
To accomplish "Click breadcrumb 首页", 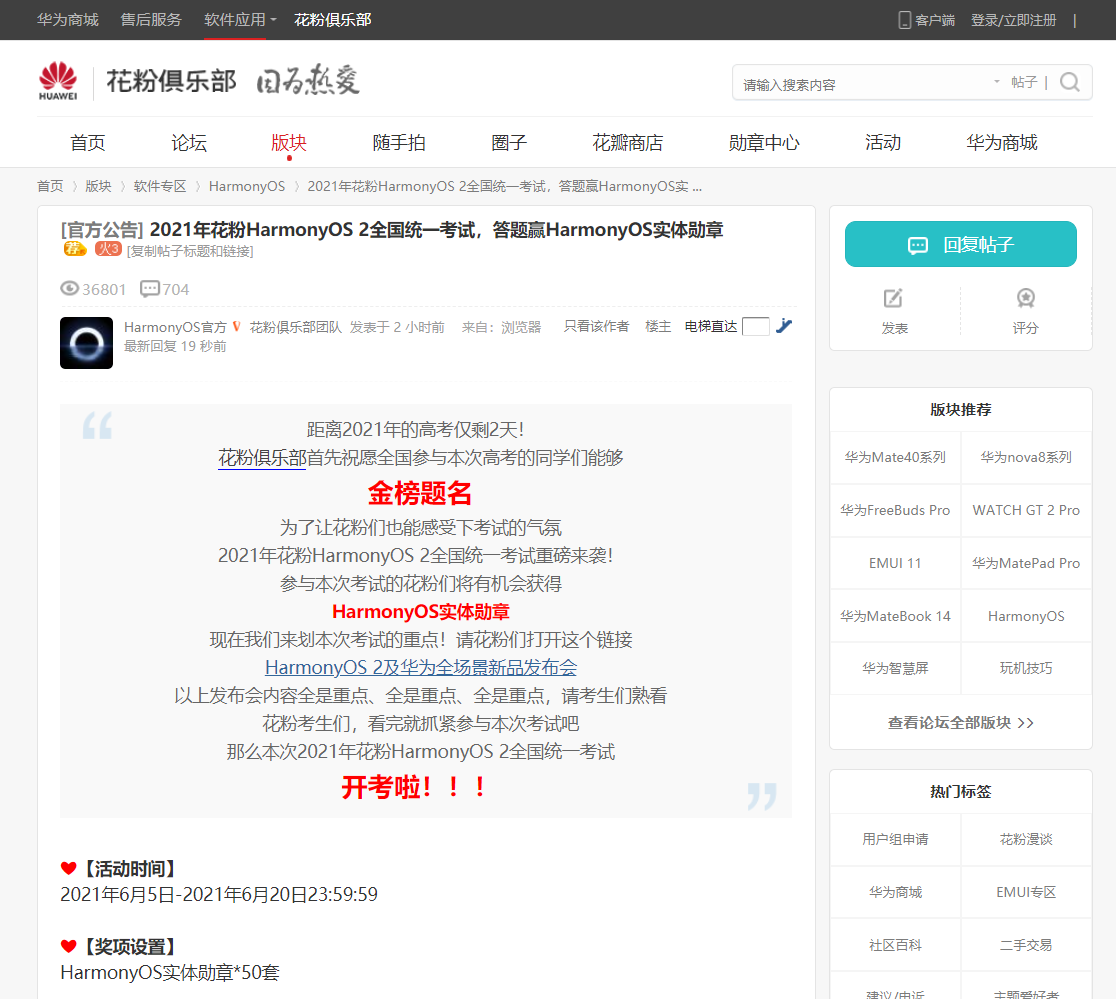I will click(x=50, y=186).
